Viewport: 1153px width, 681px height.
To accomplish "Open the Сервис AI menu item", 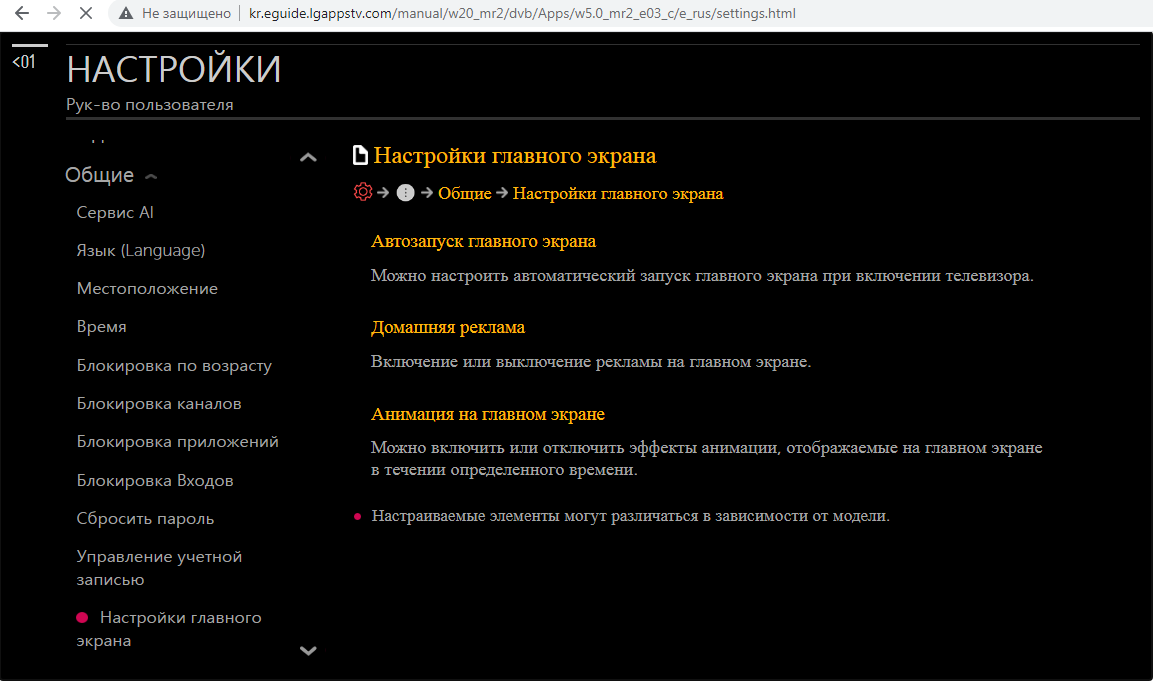I will coord(115,212).
